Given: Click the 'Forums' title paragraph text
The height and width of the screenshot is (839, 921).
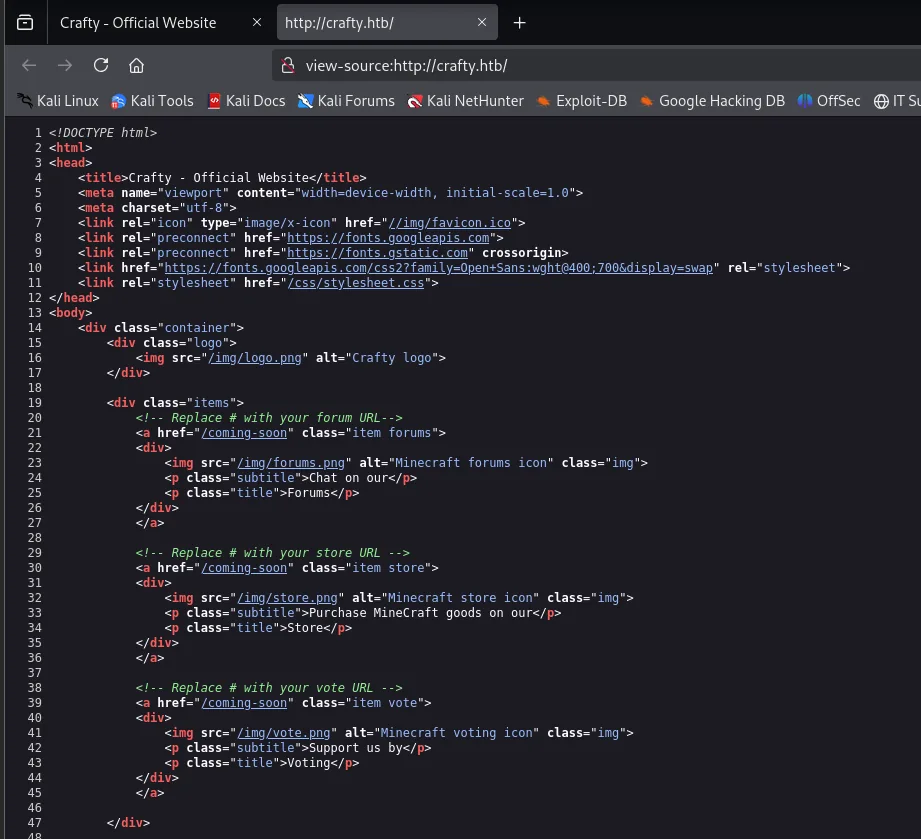Looking at the screenshot, I should pyautogui.click(x=309, y=493).
